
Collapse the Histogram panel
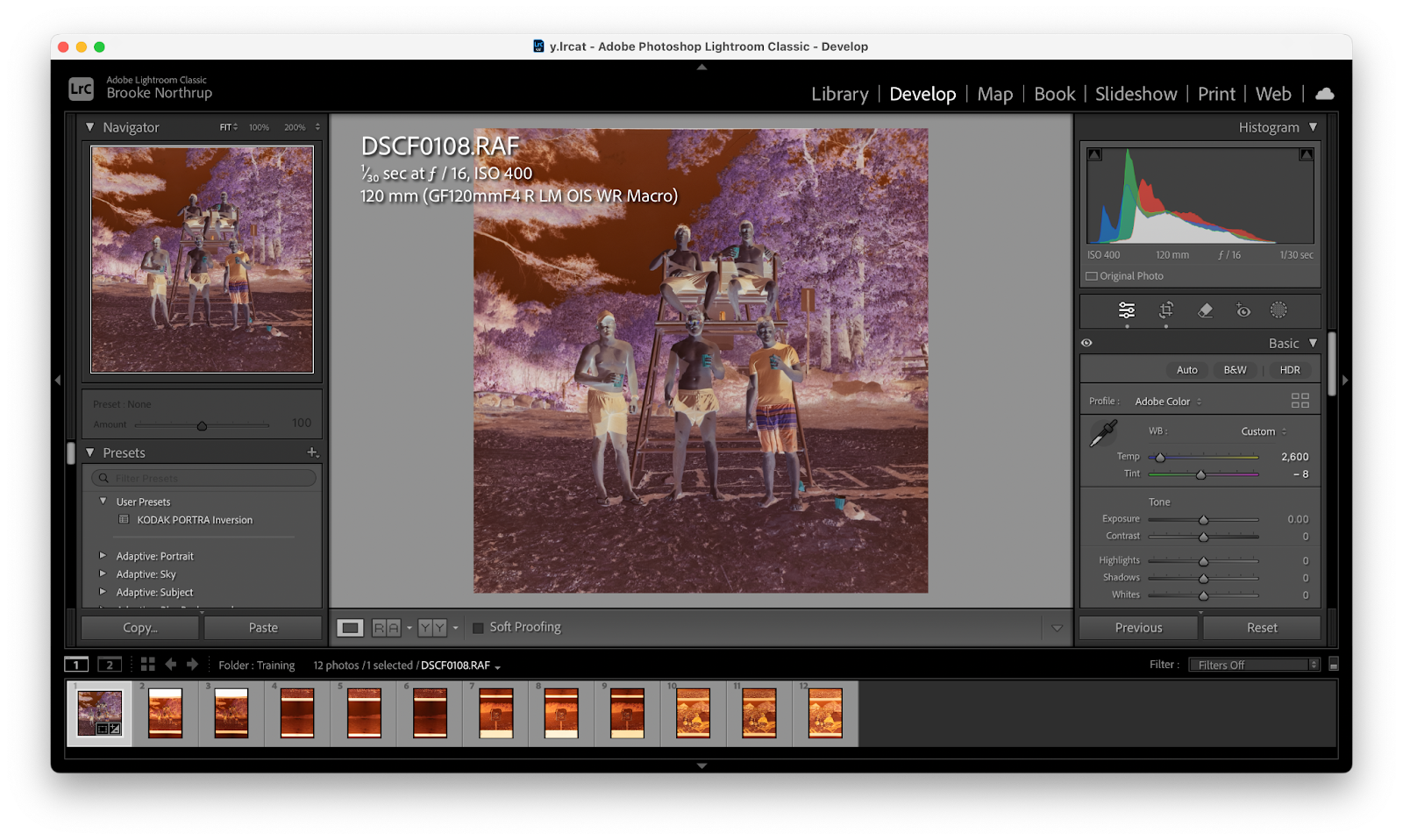tap(1313, 127)
